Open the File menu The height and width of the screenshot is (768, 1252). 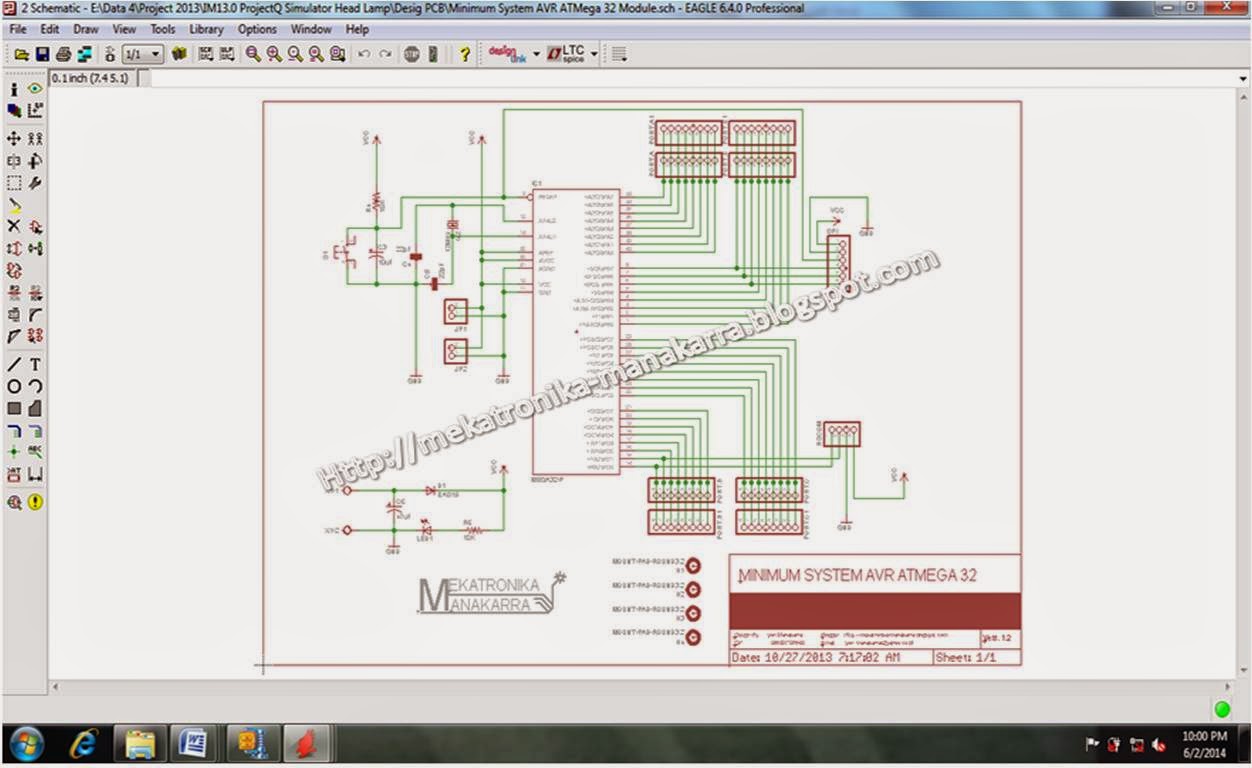tap(17, 29)
